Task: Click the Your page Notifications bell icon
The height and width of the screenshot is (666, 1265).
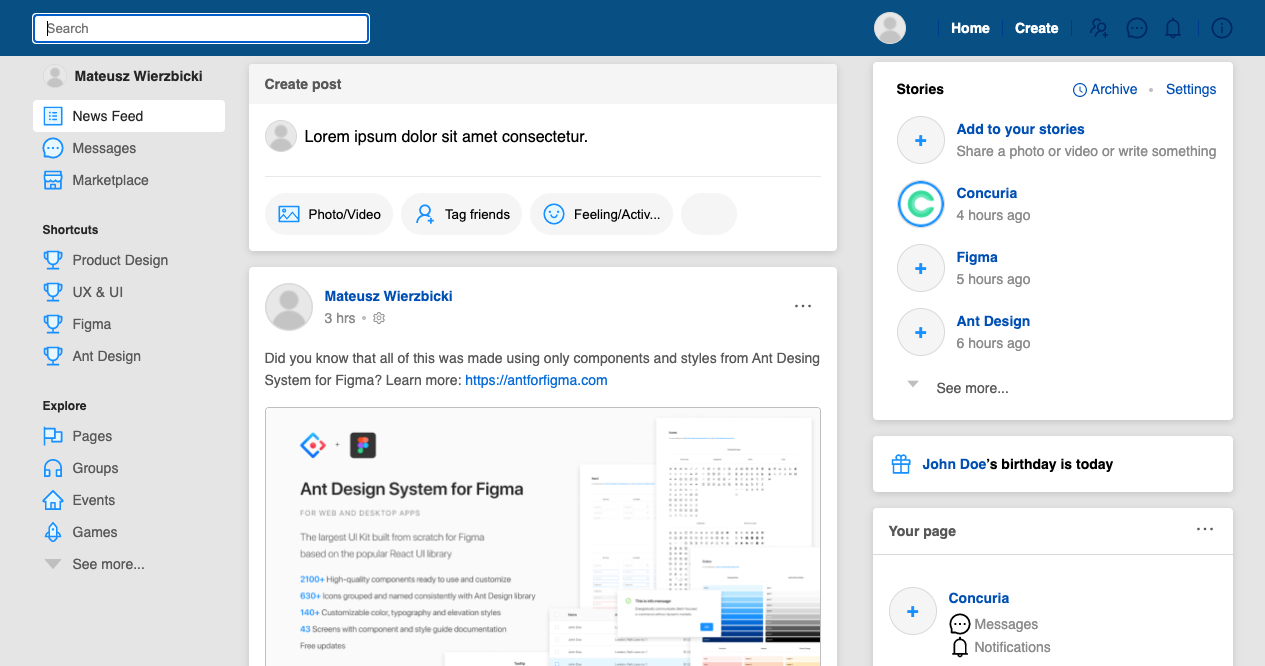Action: [960, 648]
